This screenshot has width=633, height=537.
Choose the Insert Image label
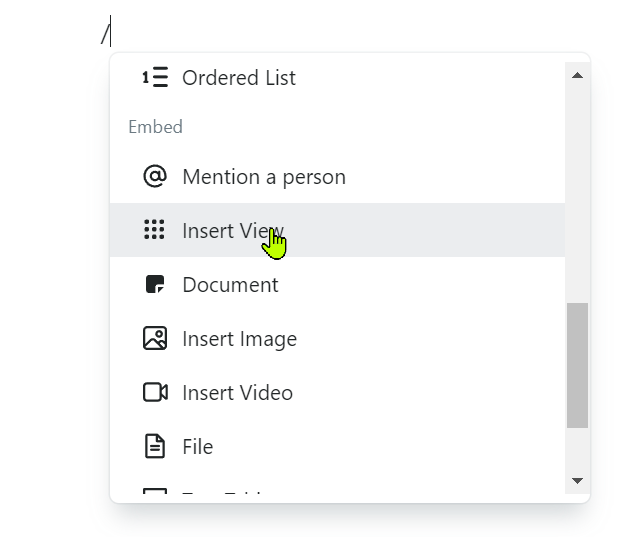tap(239, 339)
